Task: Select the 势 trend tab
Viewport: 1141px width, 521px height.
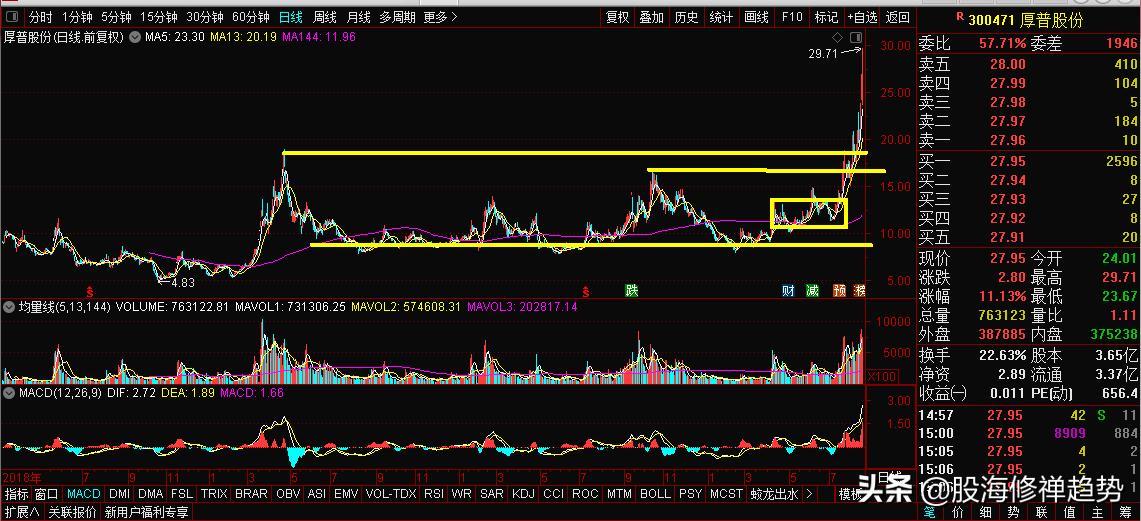Action: click(x=1014, y=511)
